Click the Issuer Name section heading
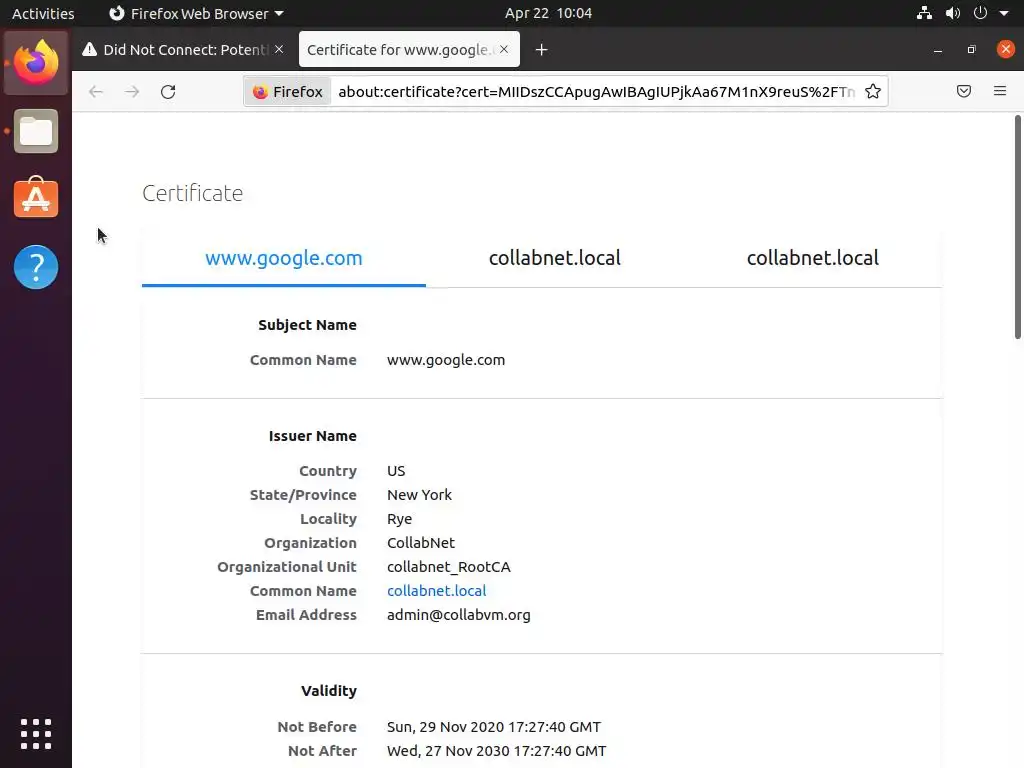The width and height of the screenshot is (1024, 768). 312,436
